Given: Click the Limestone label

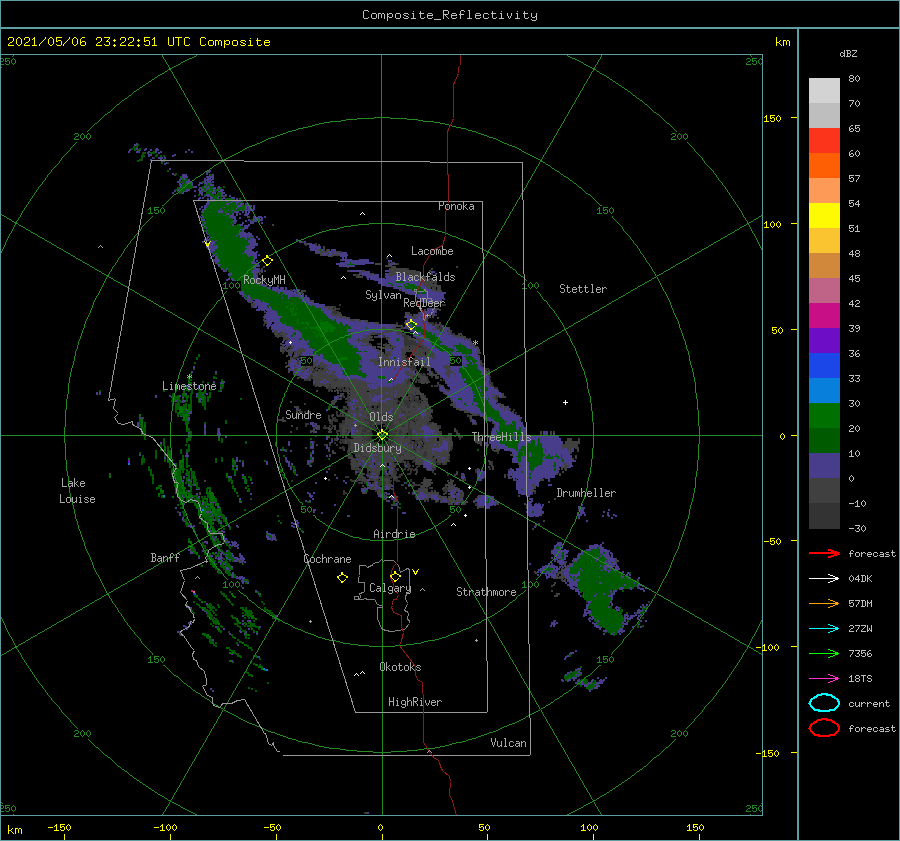Looking at the screenshot, I should click(189, 386).
